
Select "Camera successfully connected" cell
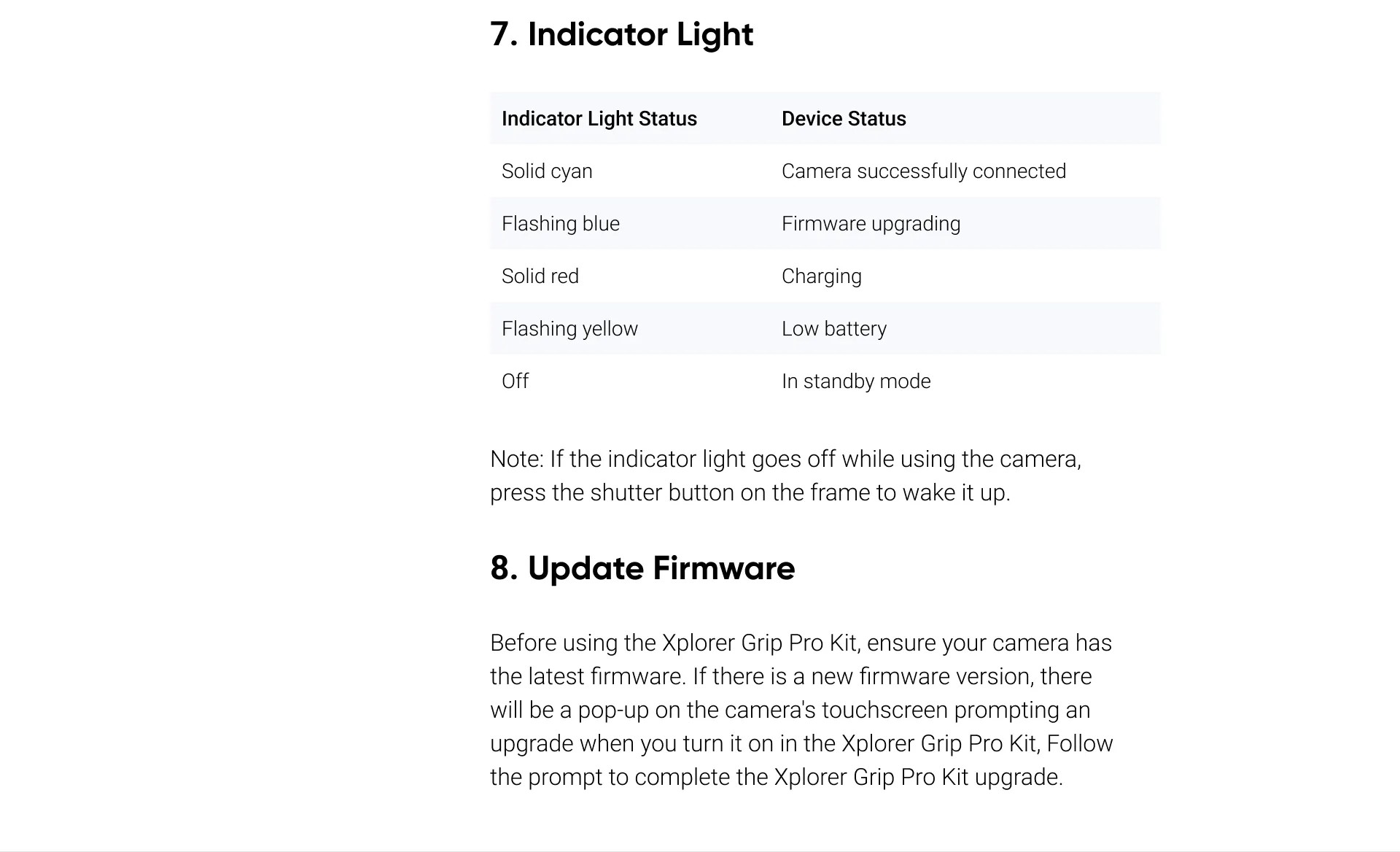923,171
